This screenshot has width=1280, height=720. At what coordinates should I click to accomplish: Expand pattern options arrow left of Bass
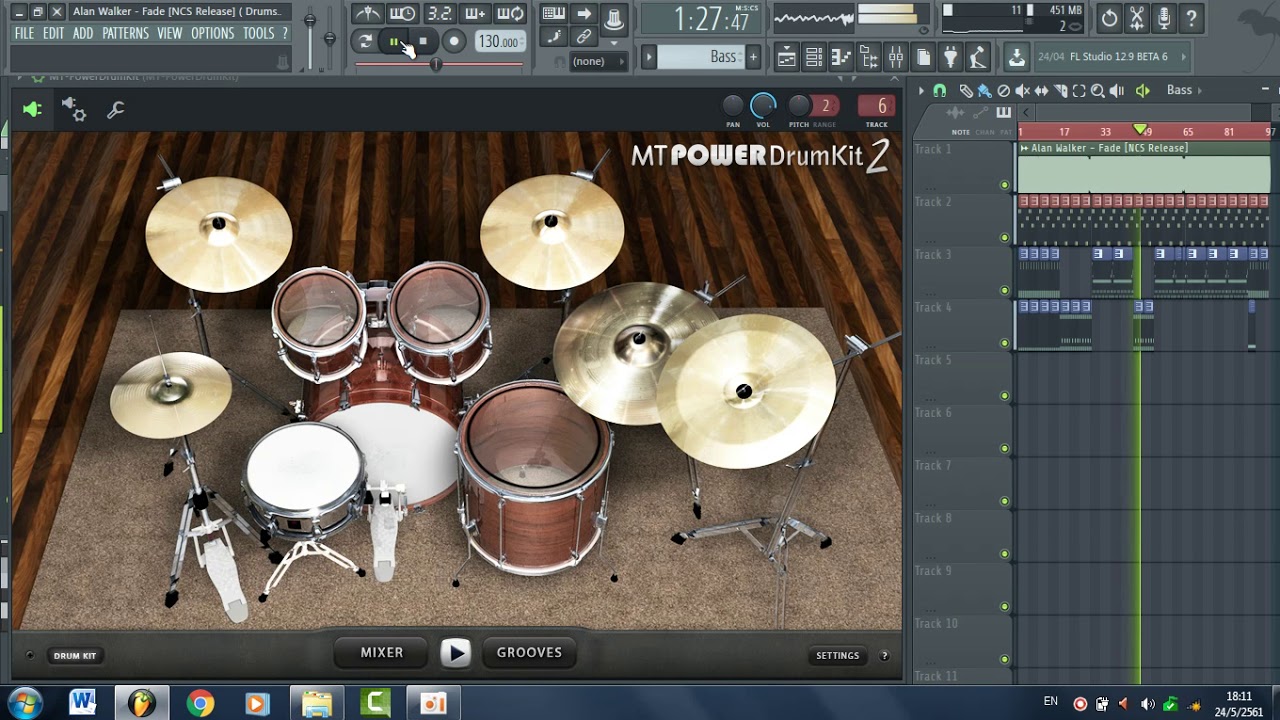pyautogui.click(x=649, y=57)
